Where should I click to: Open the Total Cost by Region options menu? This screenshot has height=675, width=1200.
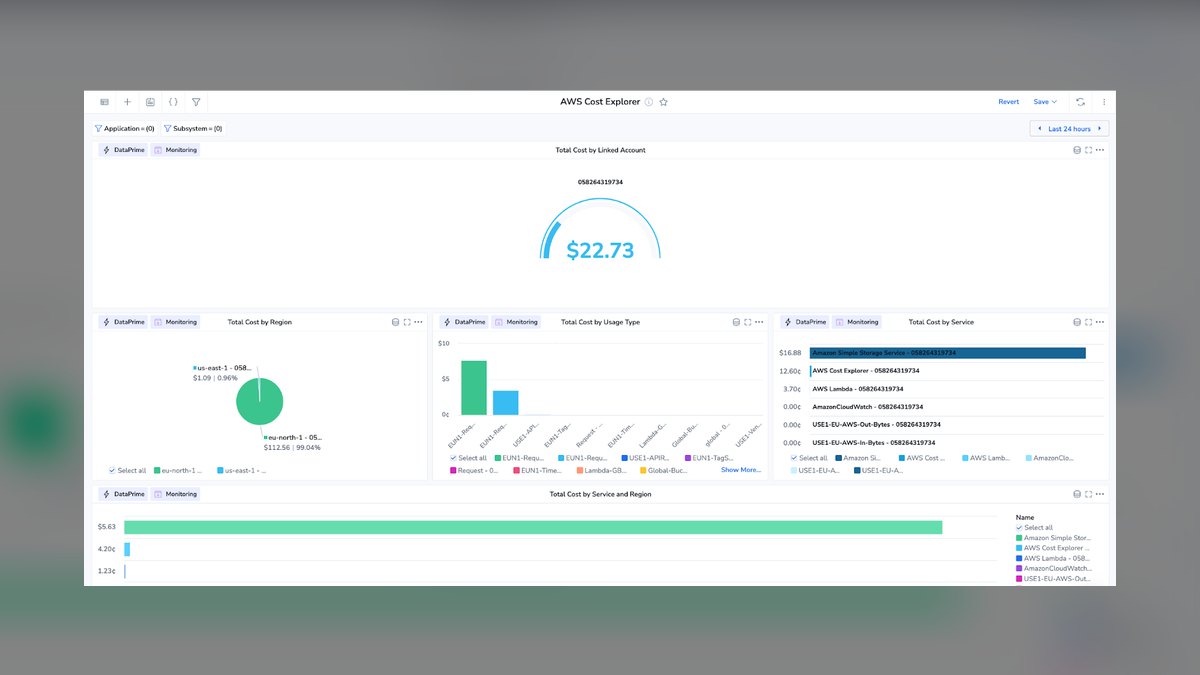click(x=418, y=322)
